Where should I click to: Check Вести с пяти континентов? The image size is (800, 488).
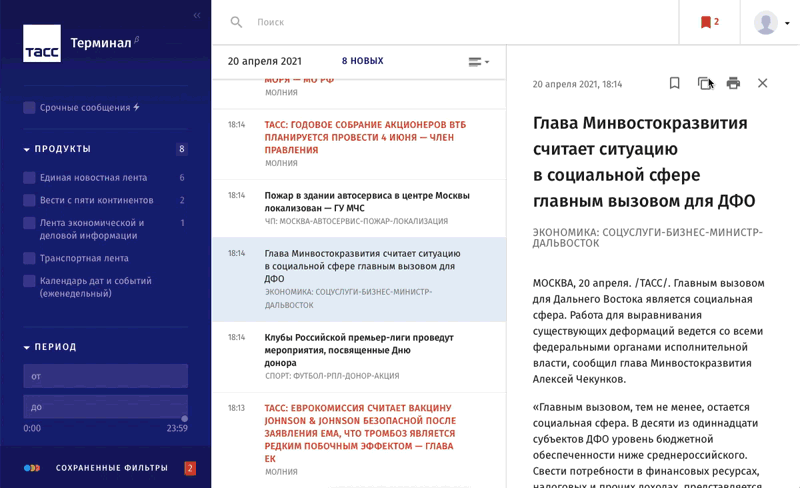point(29,200)
